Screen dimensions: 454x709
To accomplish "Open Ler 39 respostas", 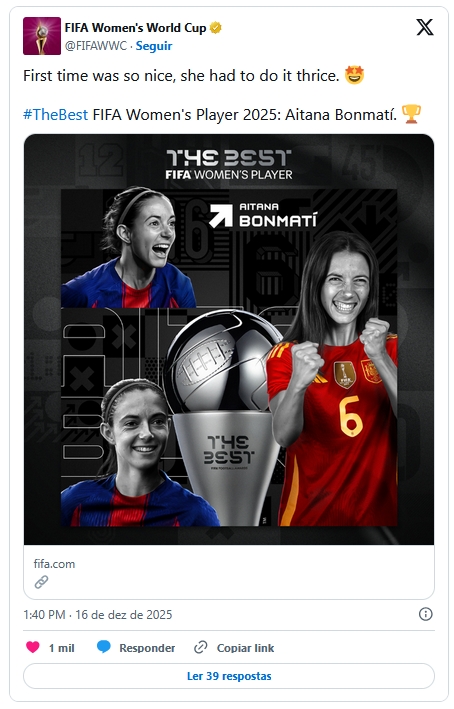I will click(229, 676).
